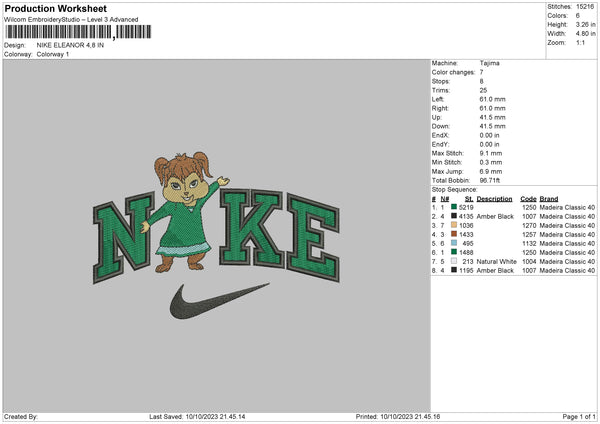Click the Machine value Tajima
Image resolution: width=600 pixels, height=424 pixels.
pos(489,63)
